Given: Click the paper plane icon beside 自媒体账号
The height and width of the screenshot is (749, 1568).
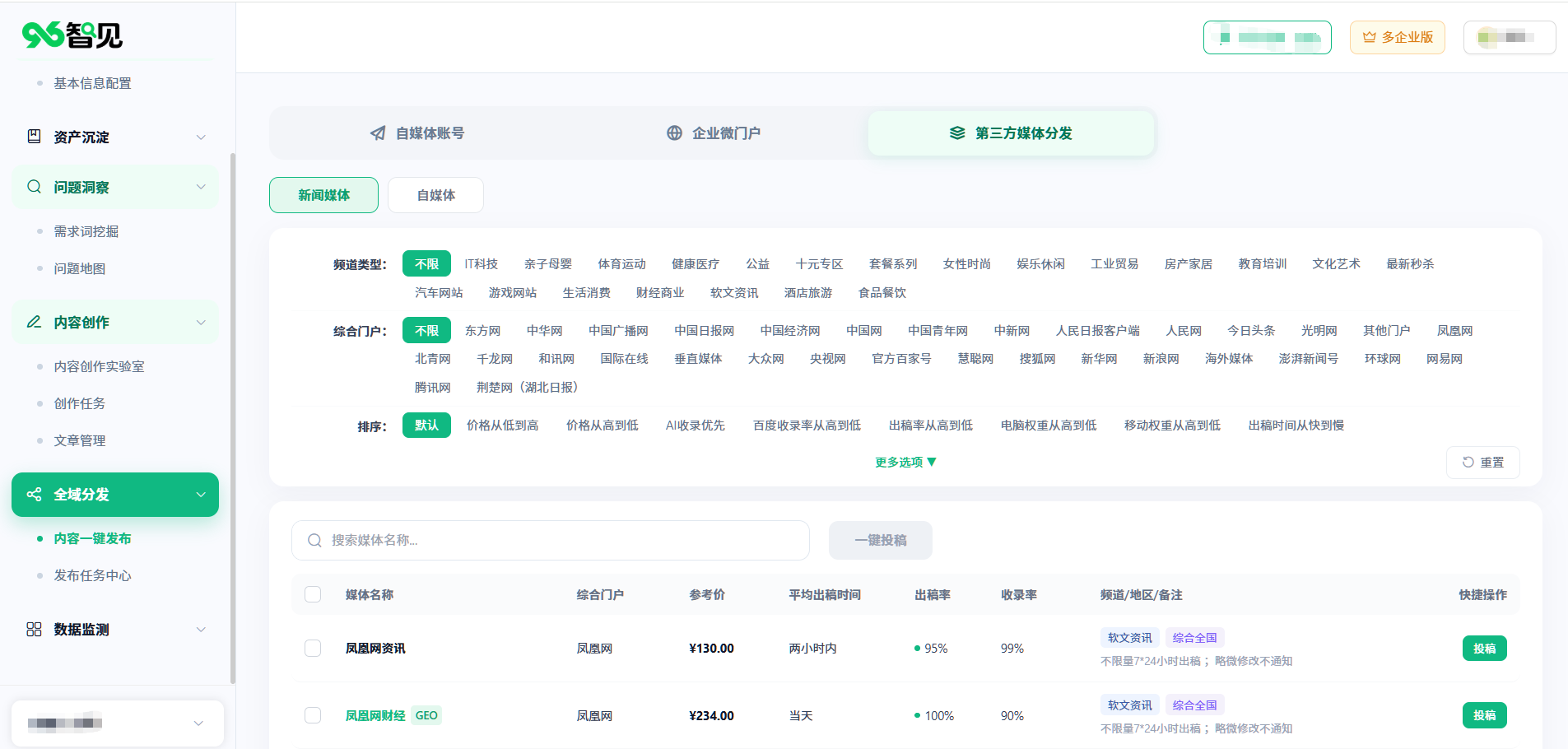Looking at the screenshot, I should pos(378,133).
